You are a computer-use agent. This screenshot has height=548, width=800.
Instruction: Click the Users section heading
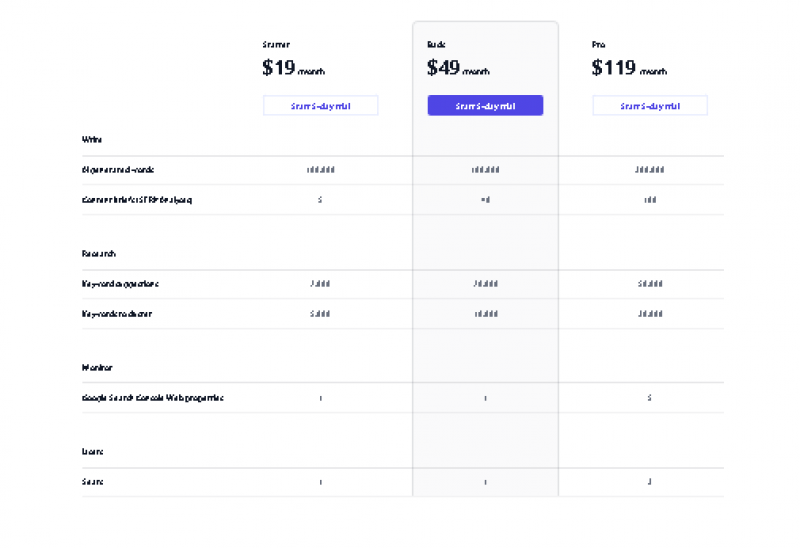(92, 452)
